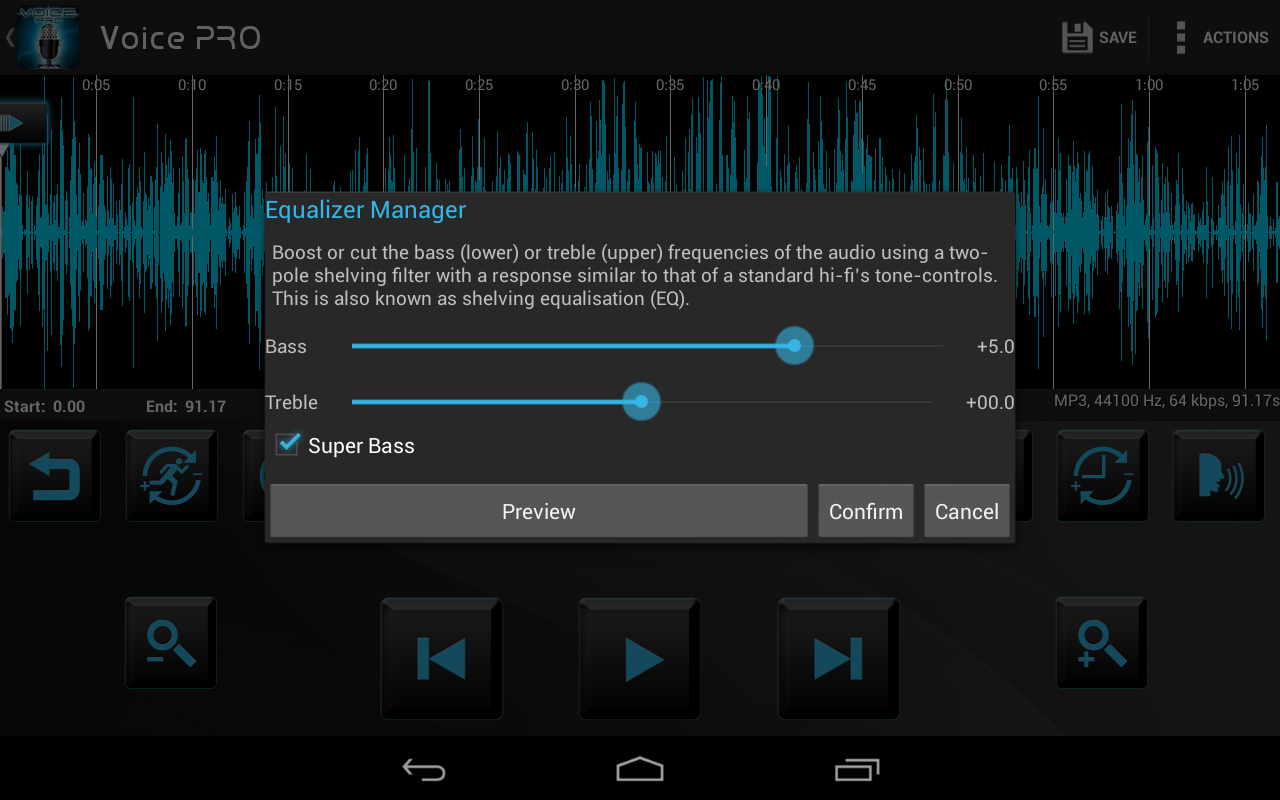Play the audio recording

click(x=640, y=659)
